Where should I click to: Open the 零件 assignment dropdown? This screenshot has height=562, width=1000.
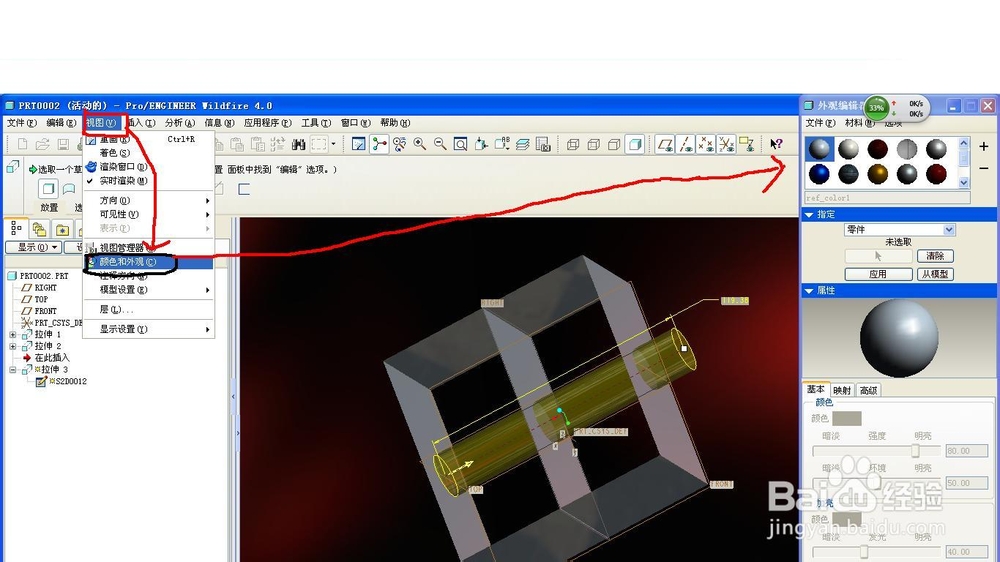point(899,230)
